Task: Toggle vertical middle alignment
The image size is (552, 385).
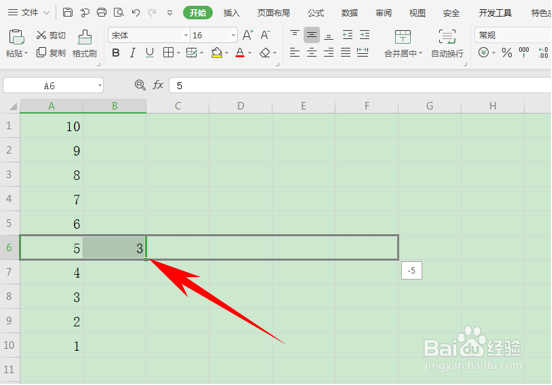Action: click(x=312, y=34)
